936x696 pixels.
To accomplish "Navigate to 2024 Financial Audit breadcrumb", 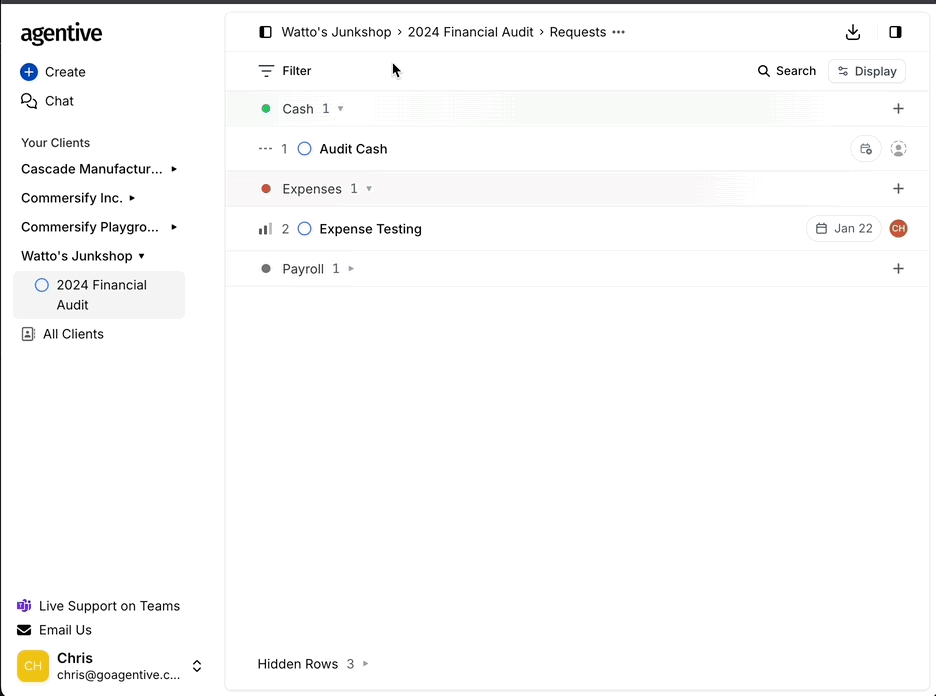I will 470,32.
